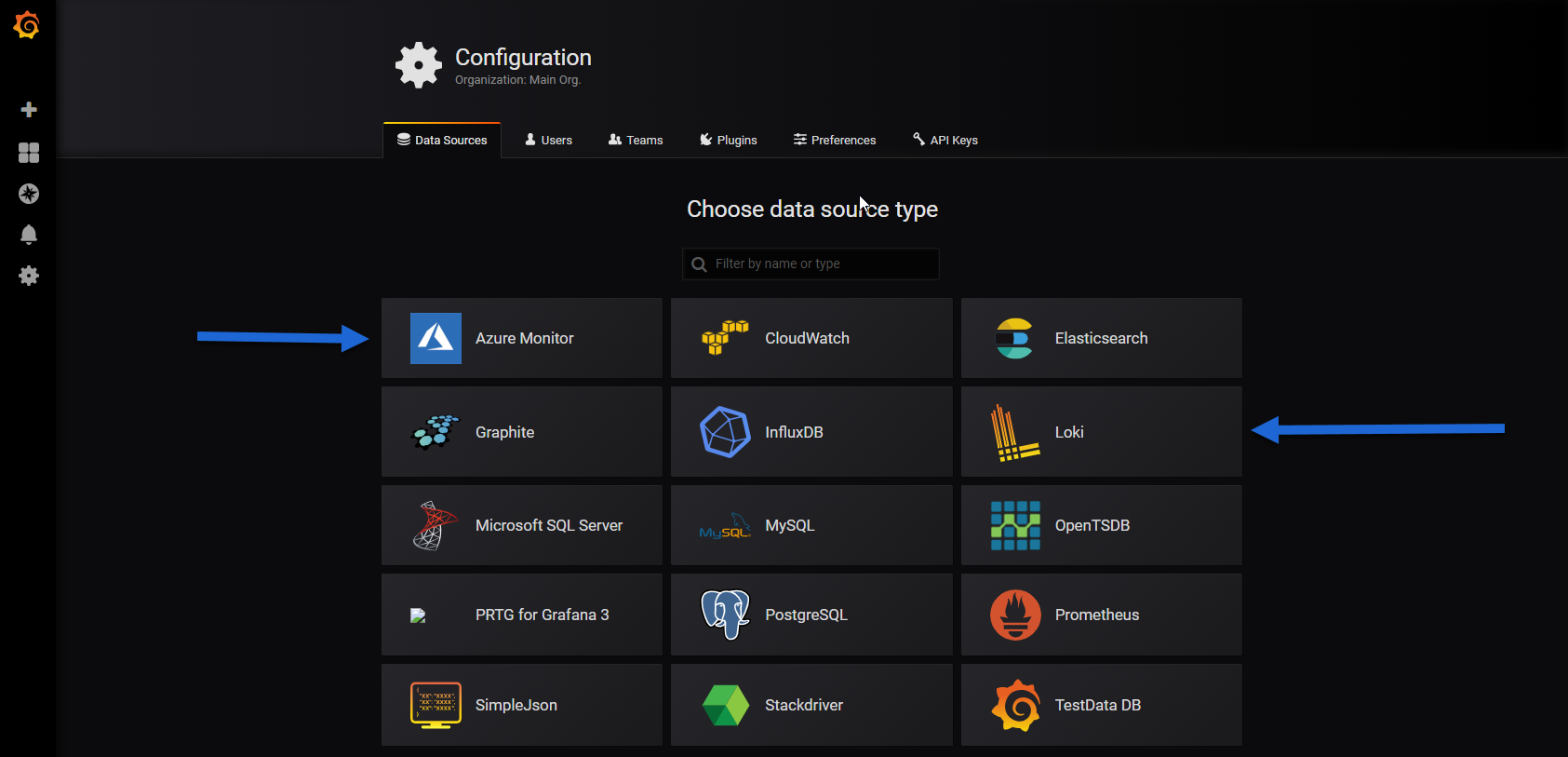The width and height of the screenshot is (1568, 757).
Task: Select the Graphite data source label
Action: coord(504,432)
